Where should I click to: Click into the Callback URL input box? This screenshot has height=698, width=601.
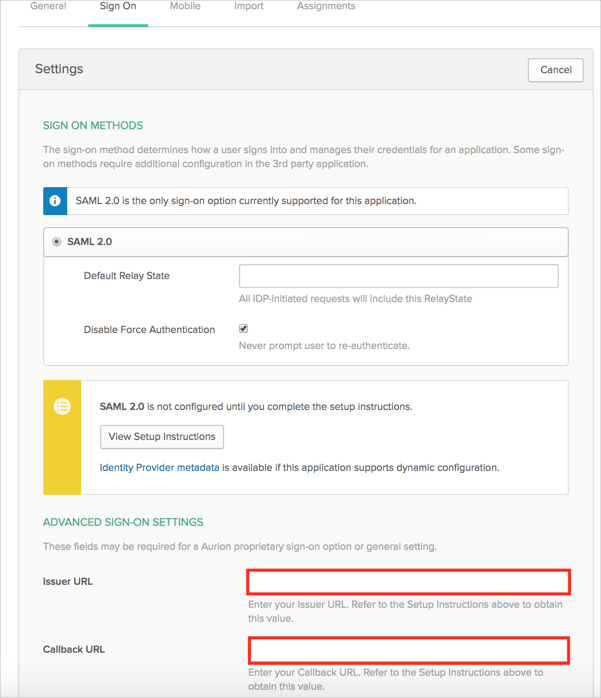(x=408, y=650)
